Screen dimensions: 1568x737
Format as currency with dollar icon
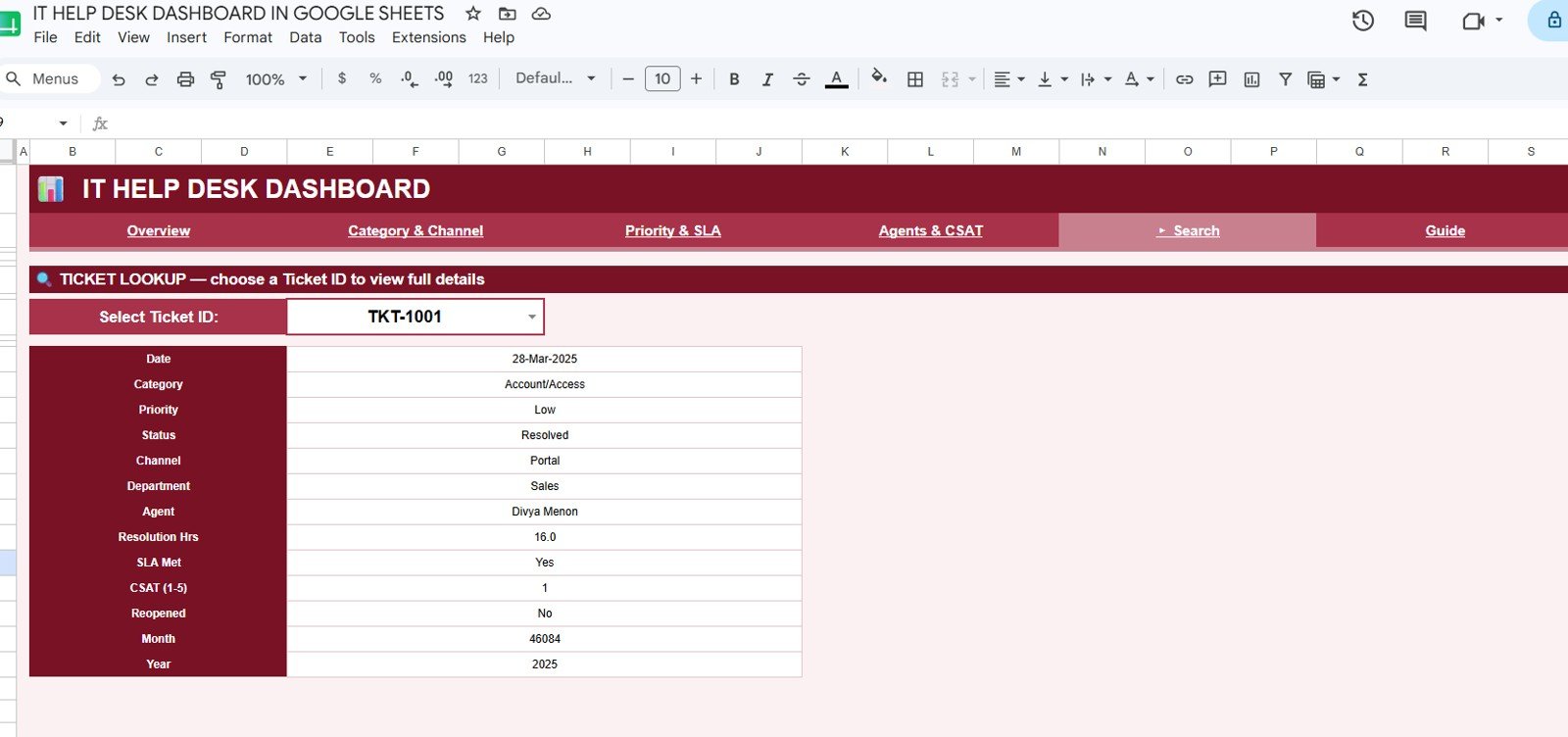pyautogui.click(x=342, y=78)
